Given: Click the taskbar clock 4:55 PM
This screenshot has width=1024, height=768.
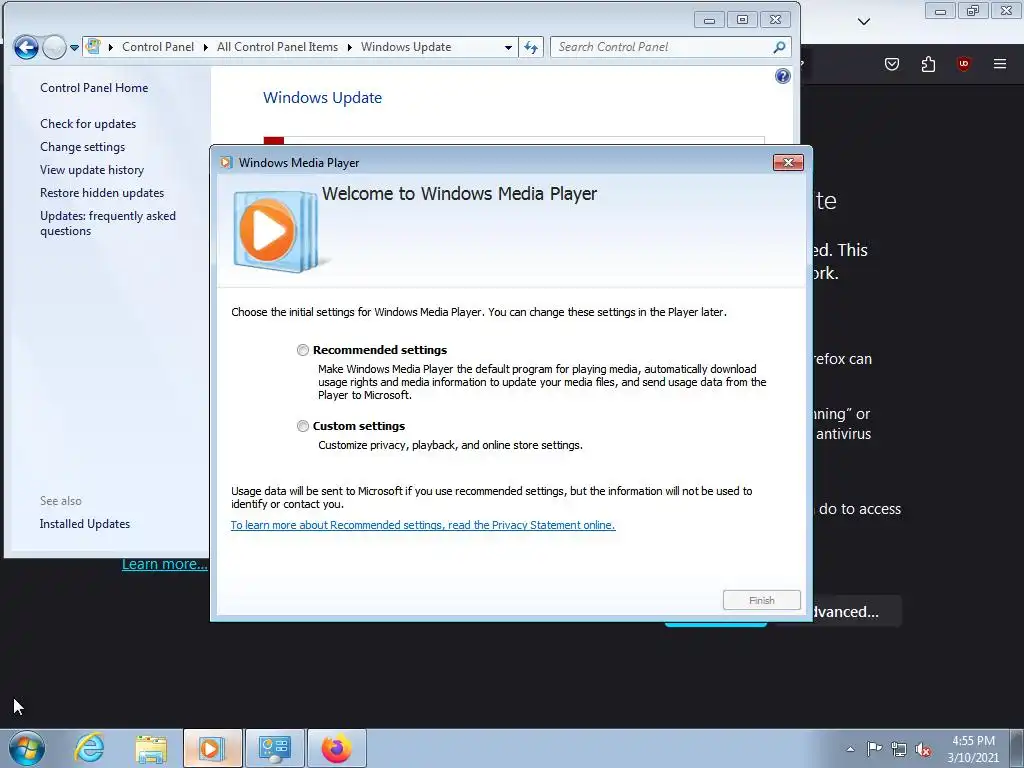Looking at the screenshot, I should (973, 749).
